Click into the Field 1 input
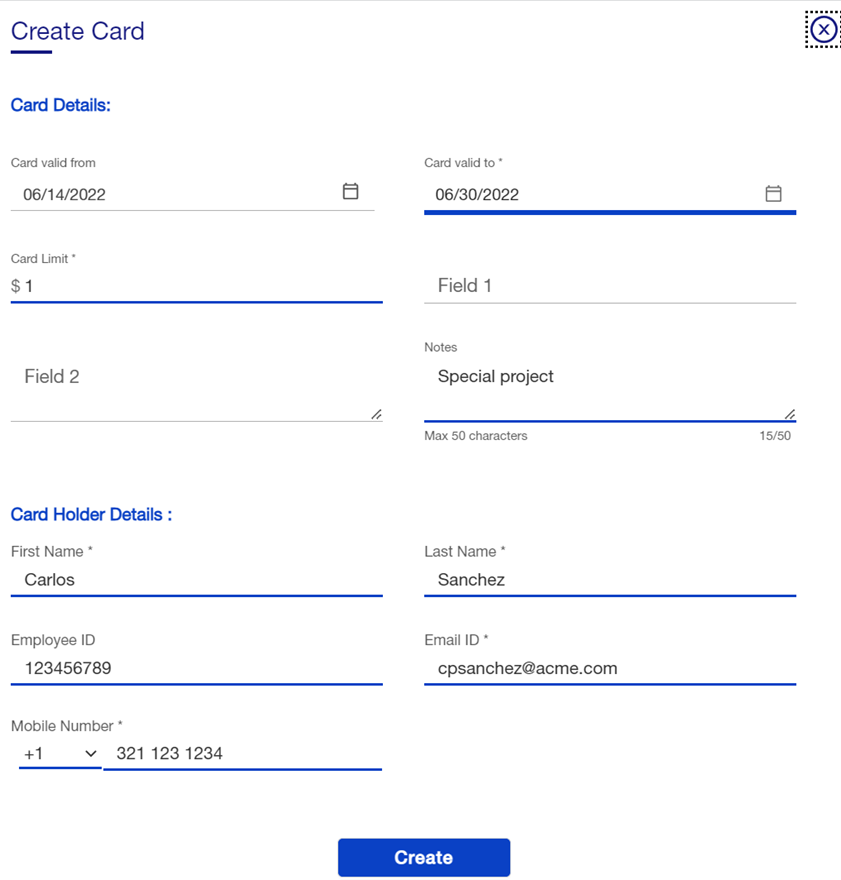This screenshot has width=841, height=880. click(610, 286)
